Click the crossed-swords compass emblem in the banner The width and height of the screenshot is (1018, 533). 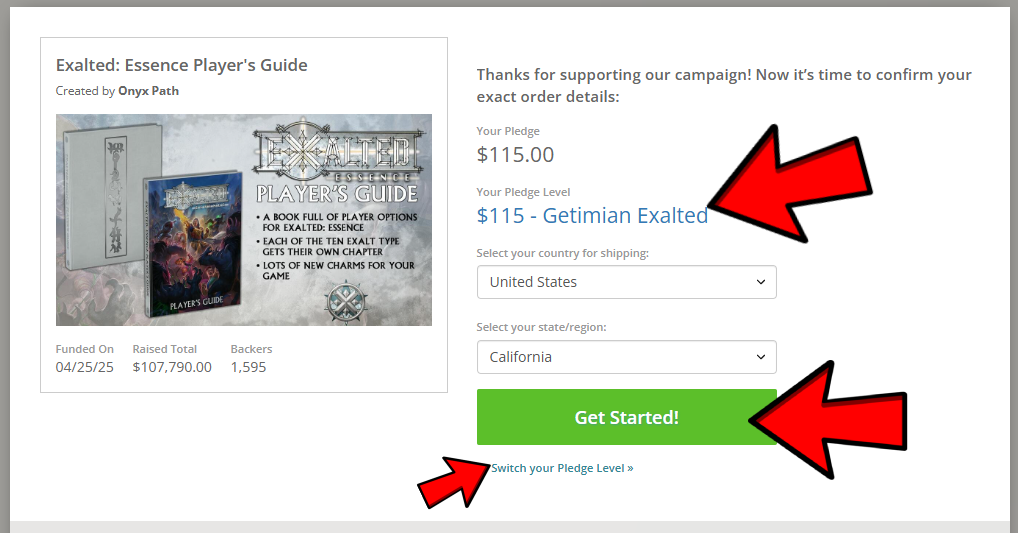point(350,302)
